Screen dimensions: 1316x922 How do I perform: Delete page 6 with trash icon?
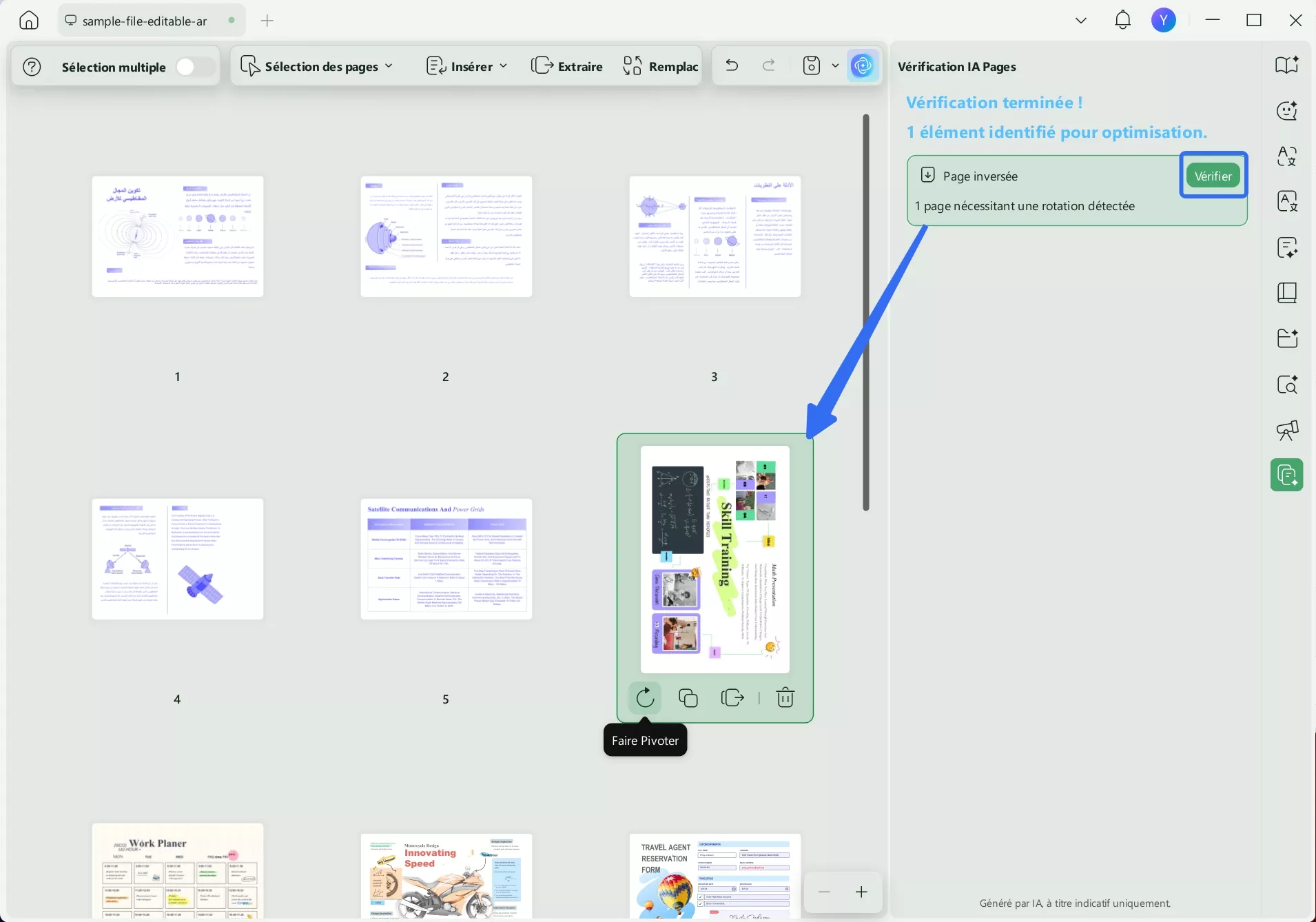coord(785,698)
